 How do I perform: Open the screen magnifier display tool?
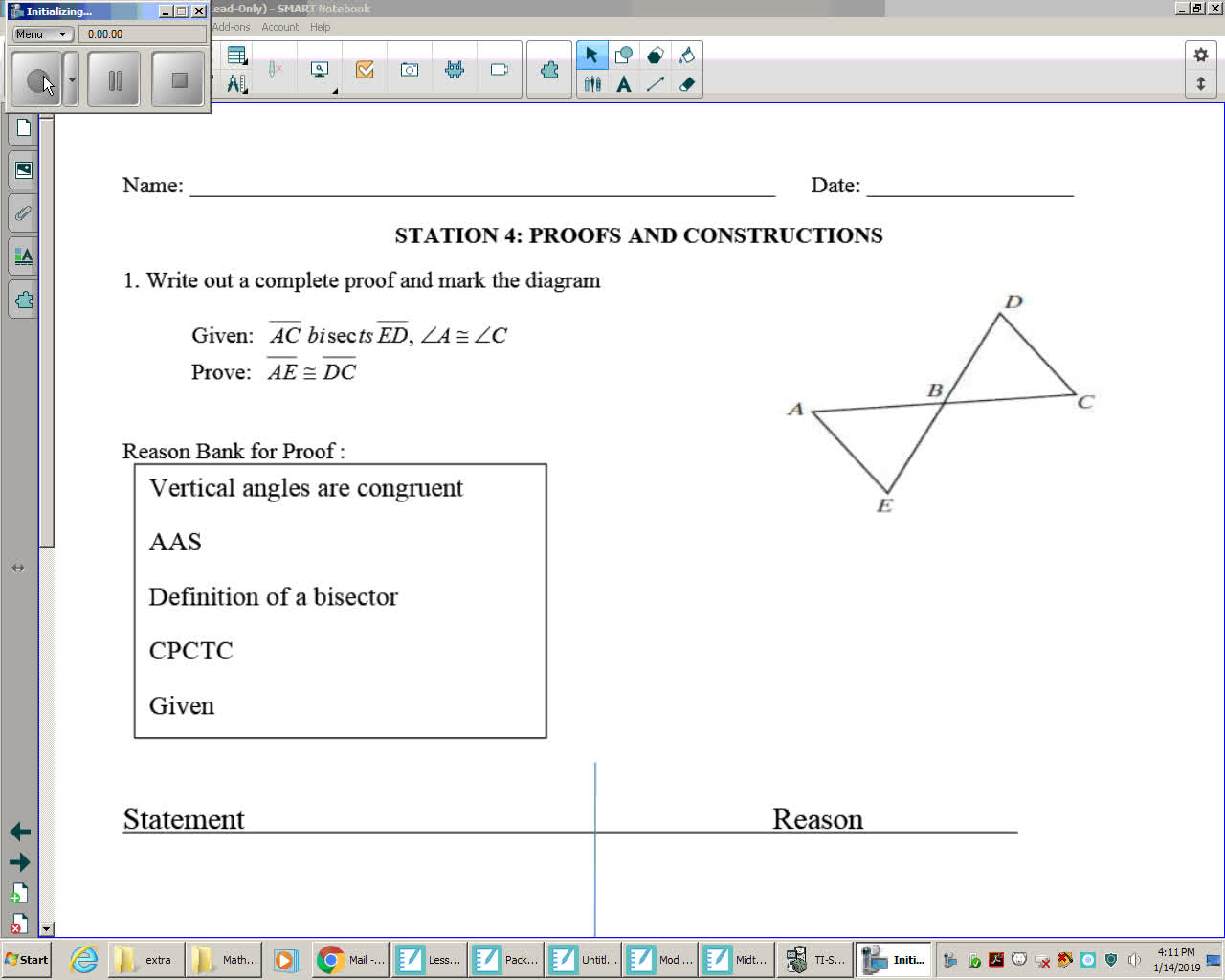point(321,70)
